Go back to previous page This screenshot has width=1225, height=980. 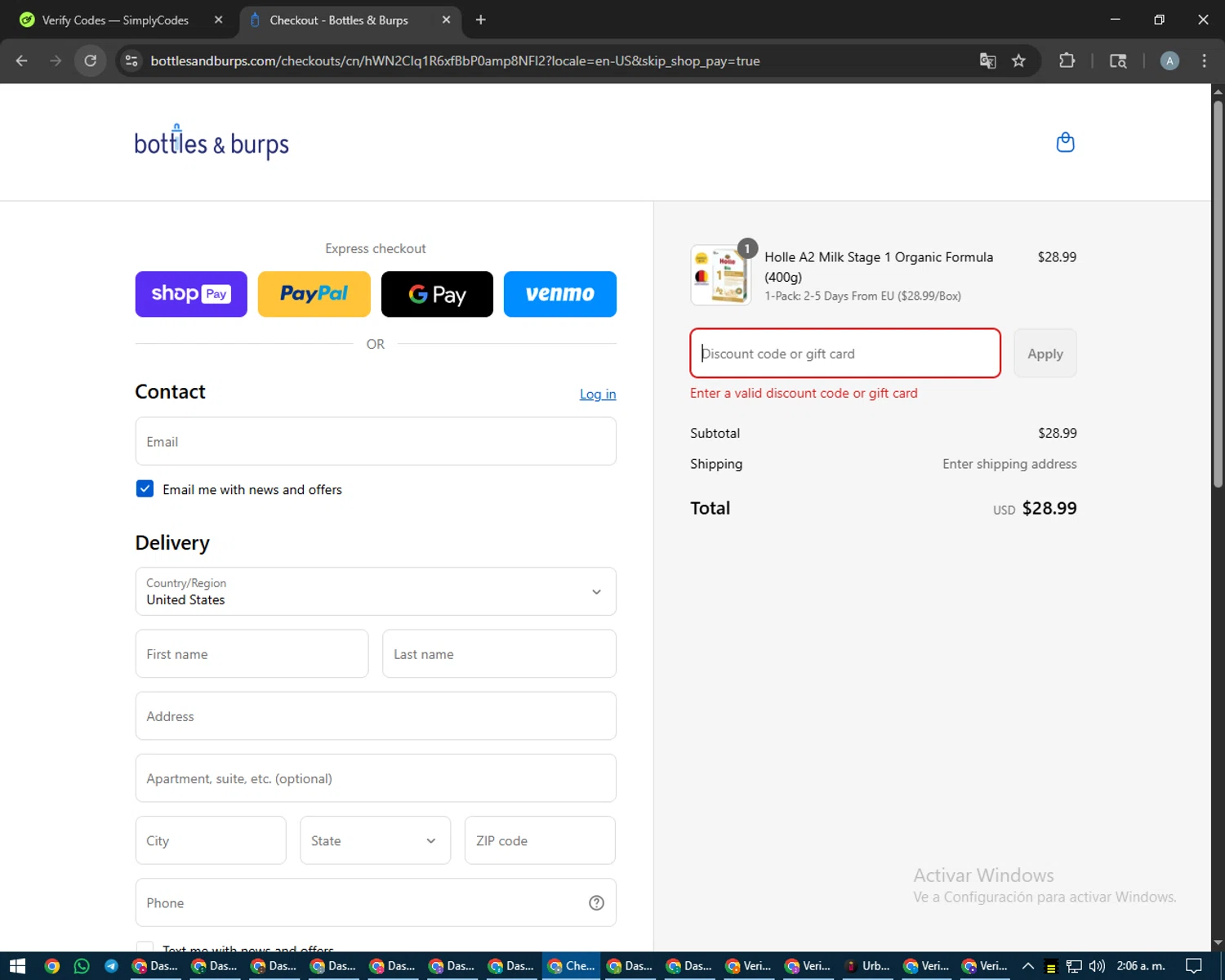22,60
